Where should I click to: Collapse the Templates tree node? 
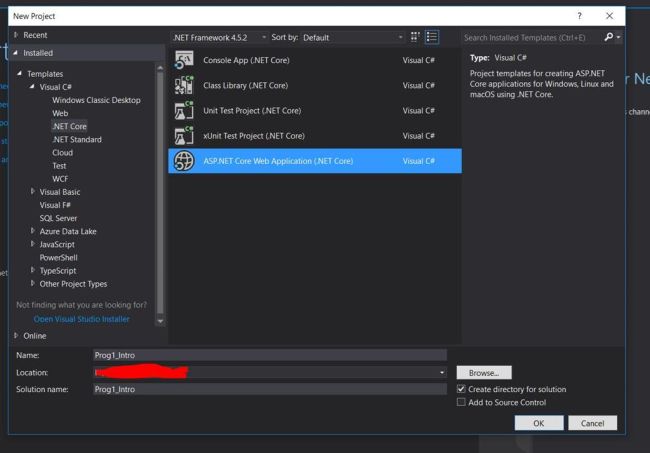click(x=19, y=73)
